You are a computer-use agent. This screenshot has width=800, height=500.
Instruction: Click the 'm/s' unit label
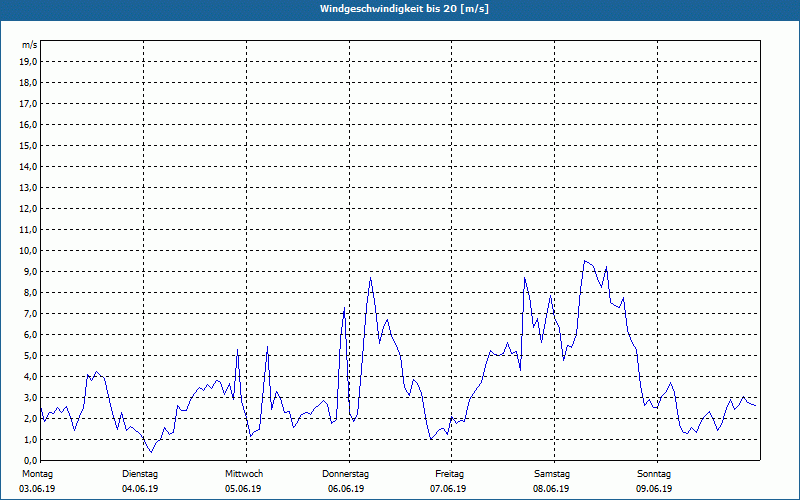(x=30, y=45)
